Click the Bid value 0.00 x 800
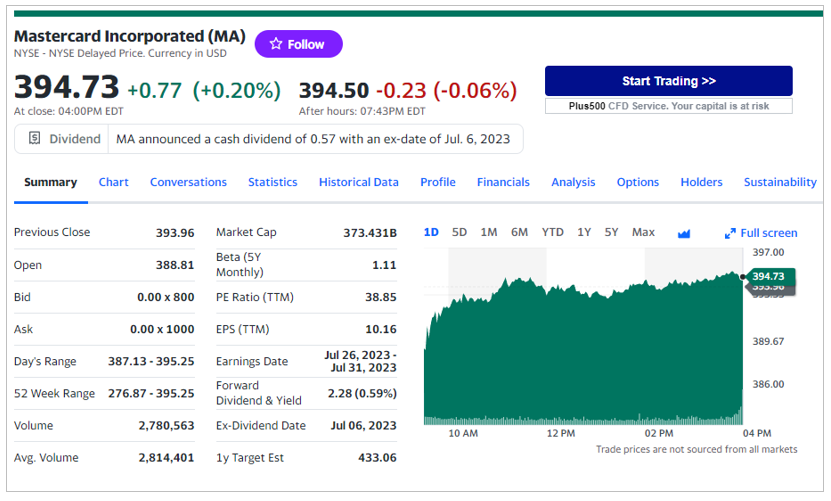The width and height of the screenshot is (831, 501). 165,297
